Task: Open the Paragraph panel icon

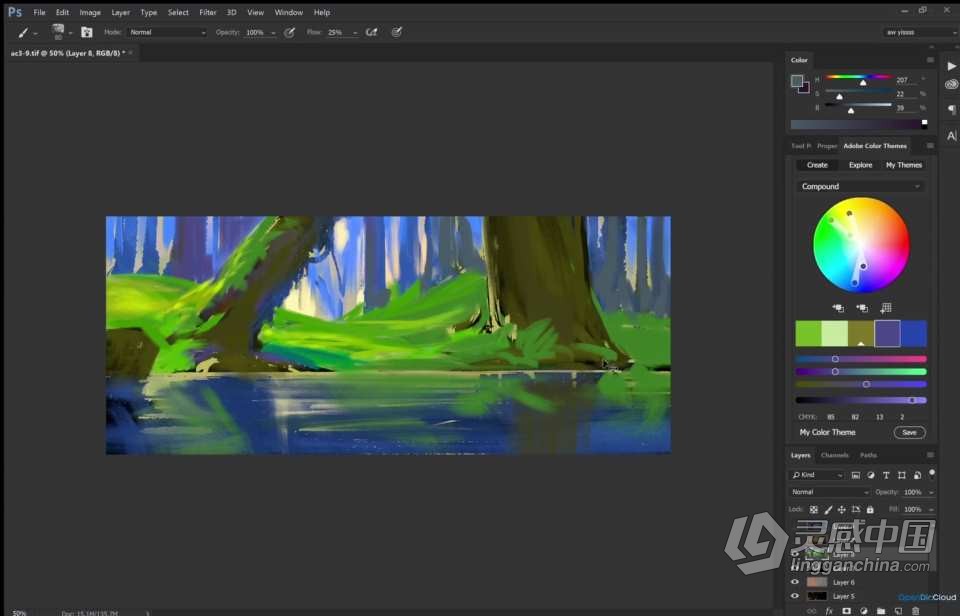Action: pos(951,110)
